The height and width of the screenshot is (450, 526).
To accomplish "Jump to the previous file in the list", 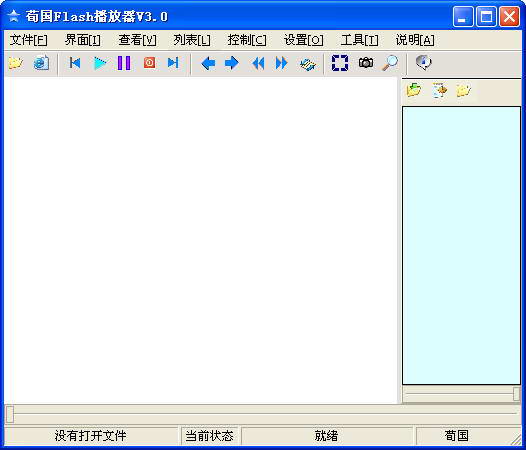I will (74, 63).
